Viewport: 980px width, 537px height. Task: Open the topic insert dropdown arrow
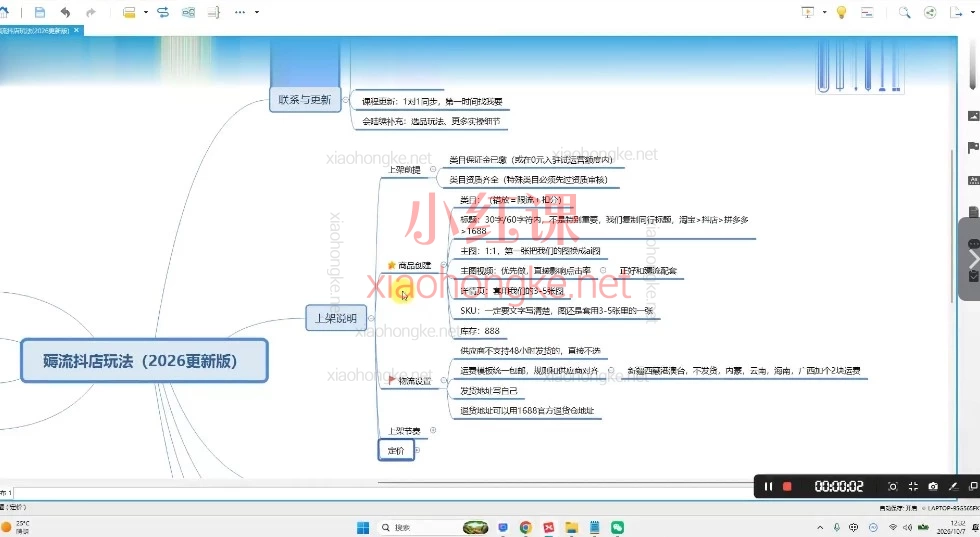(x=146, y=12)
